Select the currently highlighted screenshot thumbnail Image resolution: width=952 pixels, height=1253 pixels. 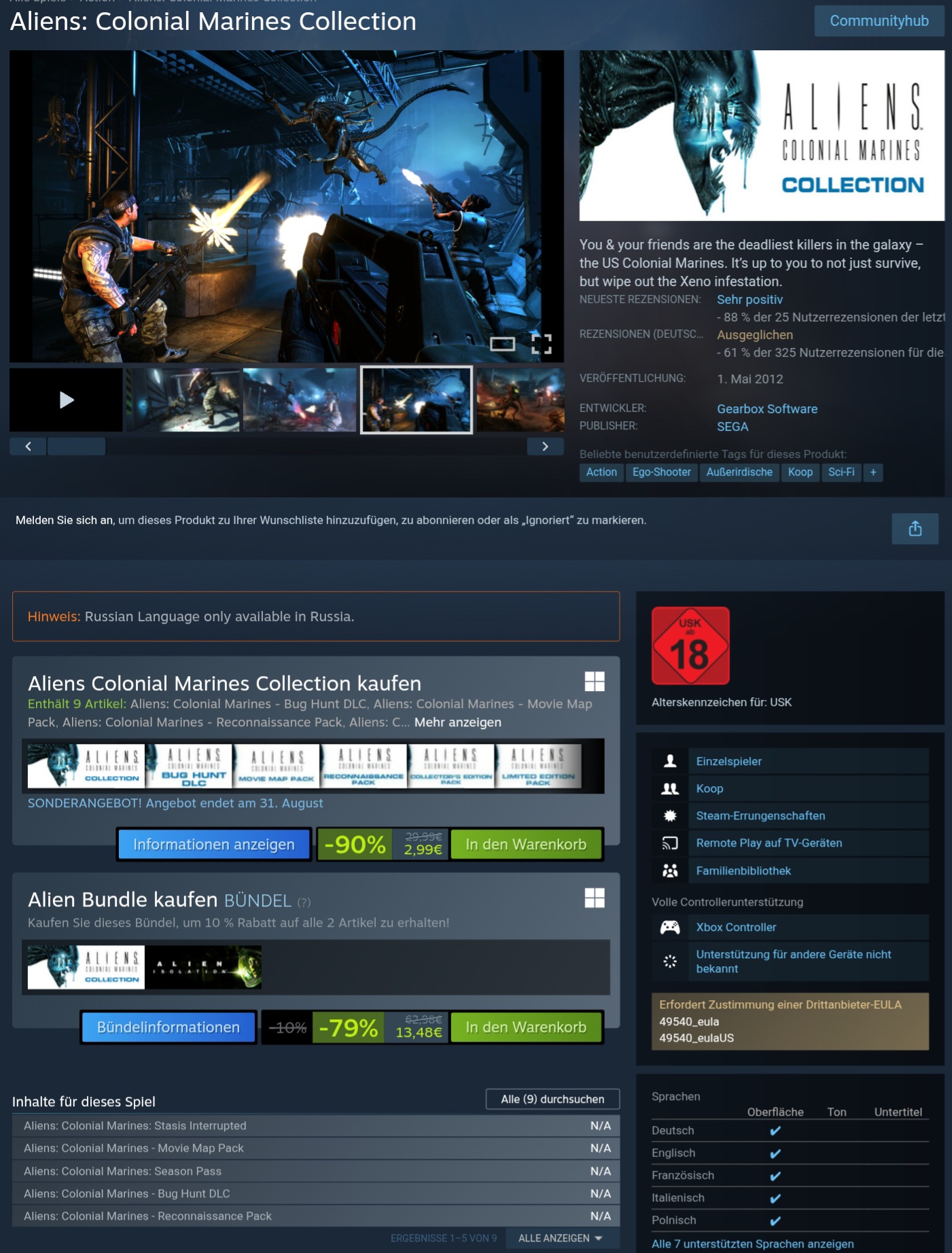(x=416, y=400)
